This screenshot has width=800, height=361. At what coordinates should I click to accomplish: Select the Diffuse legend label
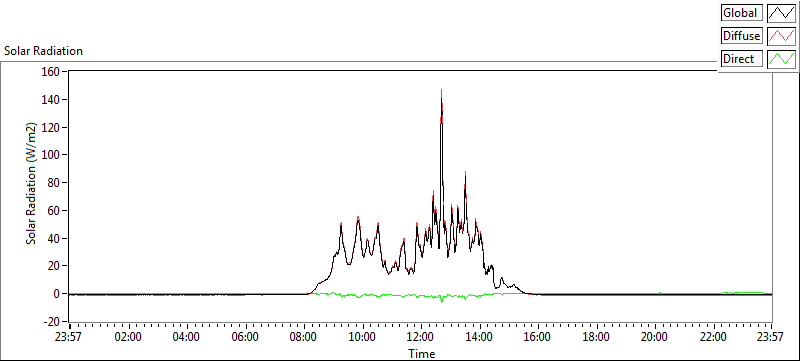pos(742,36)
